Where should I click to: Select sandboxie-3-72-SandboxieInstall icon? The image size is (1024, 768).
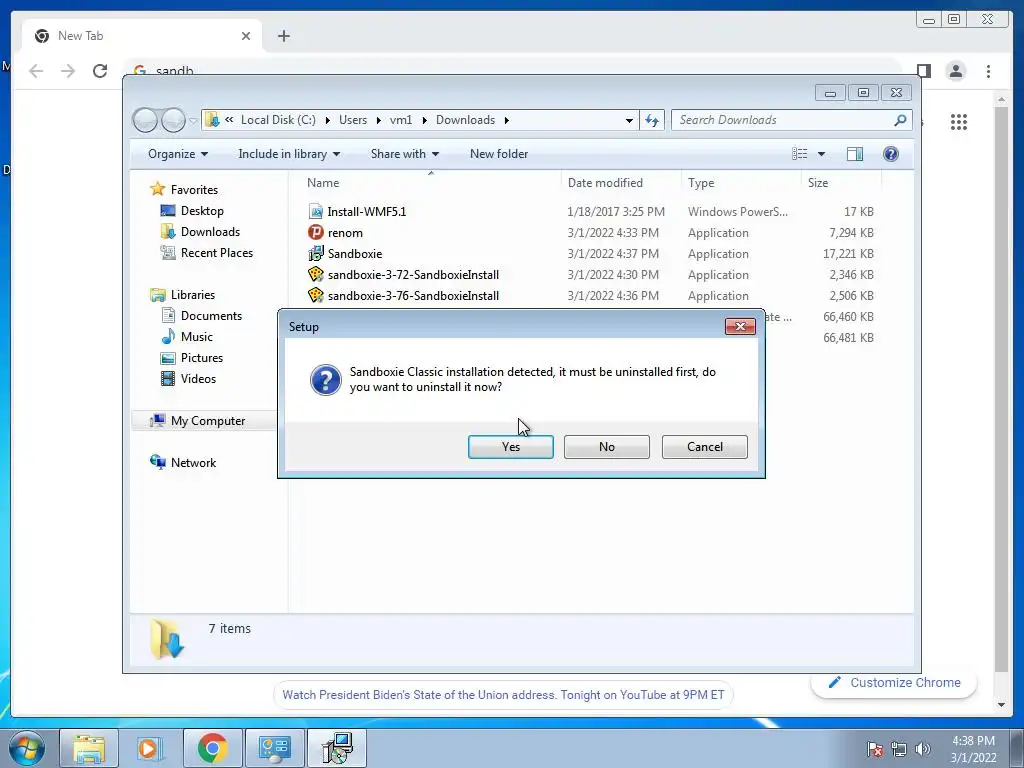point(316,274)
